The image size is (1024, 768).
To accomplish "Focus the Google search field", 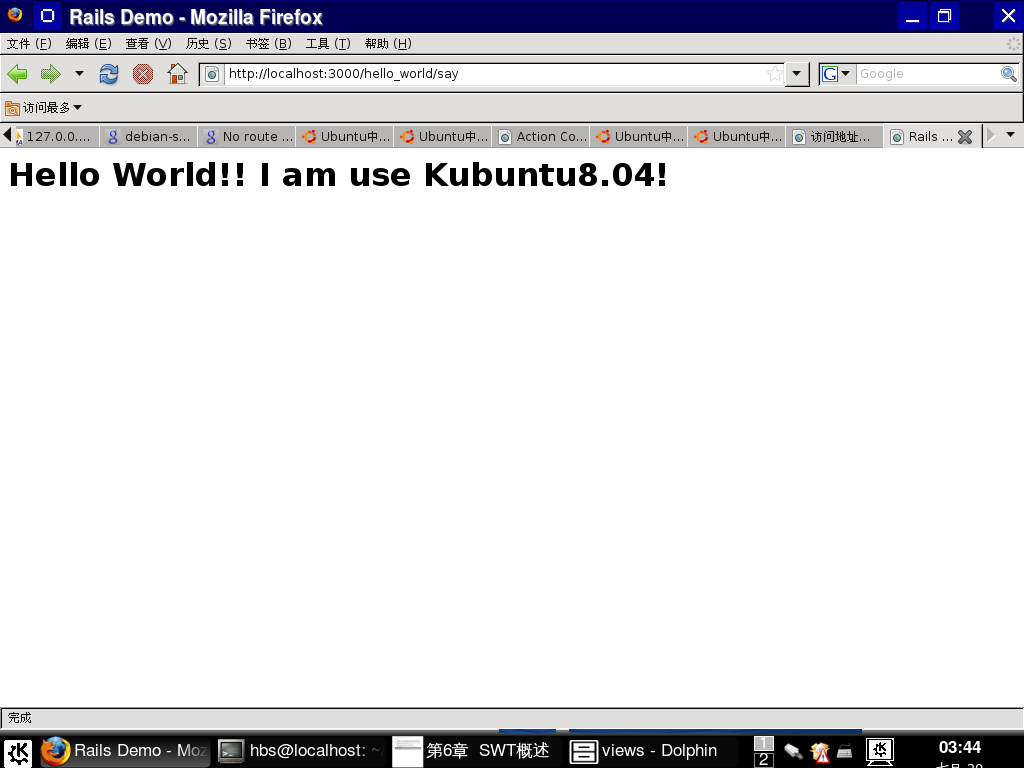I will point(927,74).
